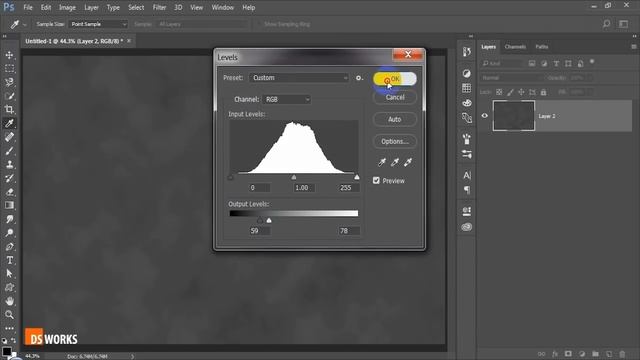Pick the black point eyedropper in Levels
Screen dimensions: 640x360
point(382,162)
